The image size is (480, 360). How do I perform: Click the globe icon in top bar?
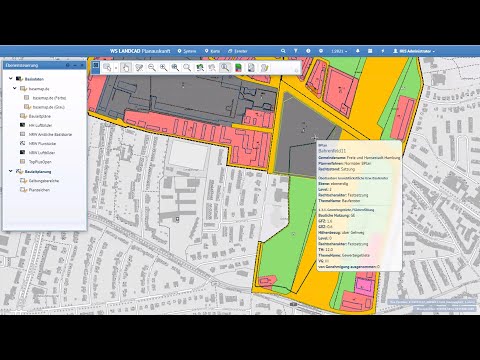(321, 51)
